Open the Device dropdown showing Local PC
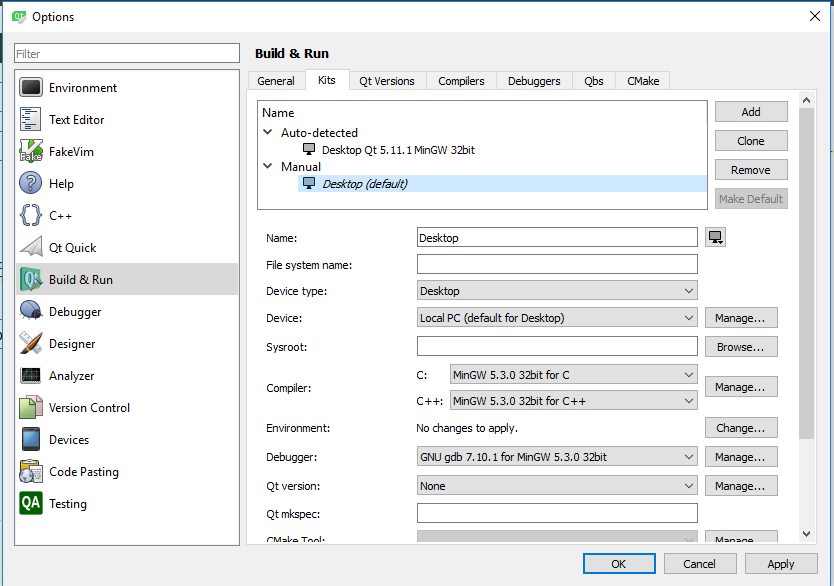 tap(557, 318)
